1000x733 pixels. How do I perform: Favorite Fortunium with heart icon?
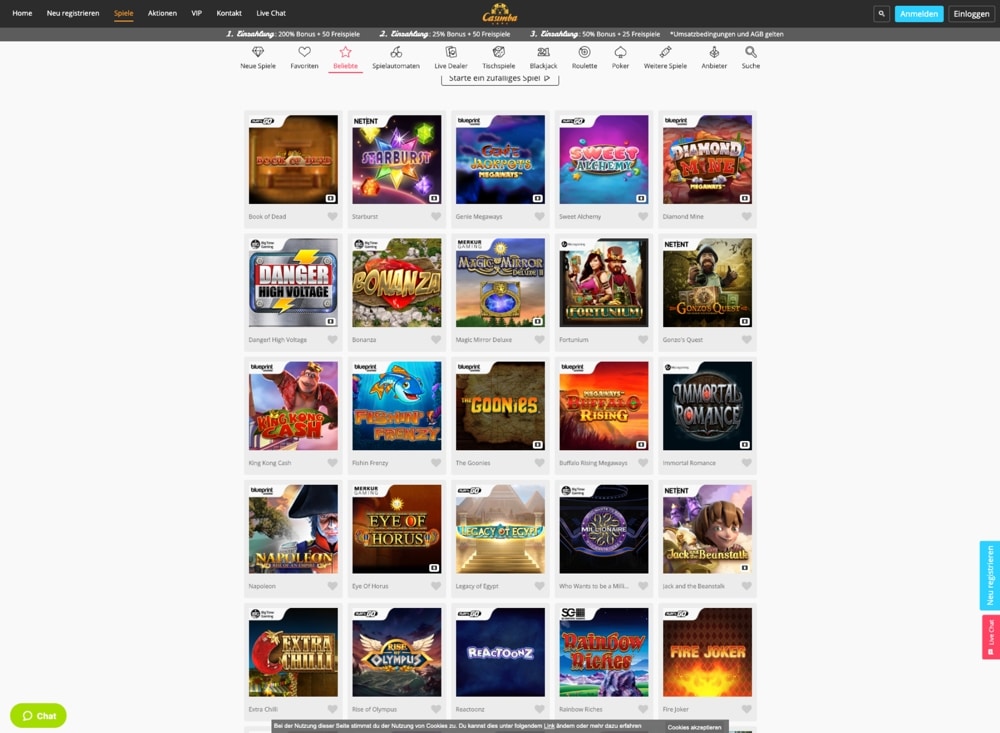(x=643, y=339)
